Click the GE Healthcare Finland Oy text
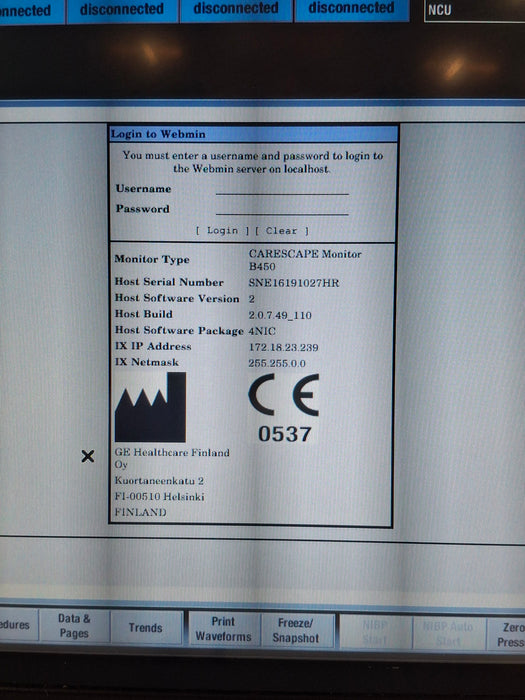This screenshot has height=700, width=525. 172,458
